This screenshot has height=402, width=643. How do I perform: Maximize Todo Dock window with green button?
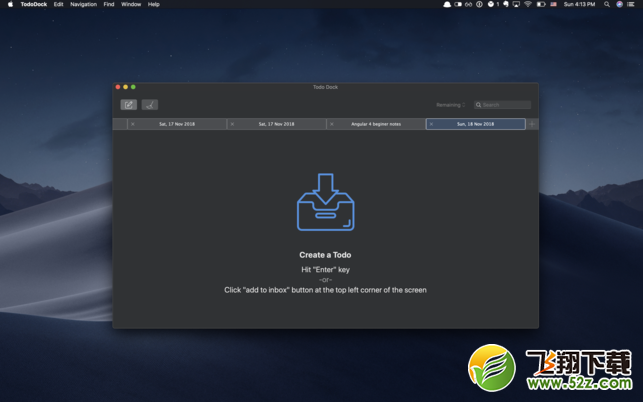point(133,87)
